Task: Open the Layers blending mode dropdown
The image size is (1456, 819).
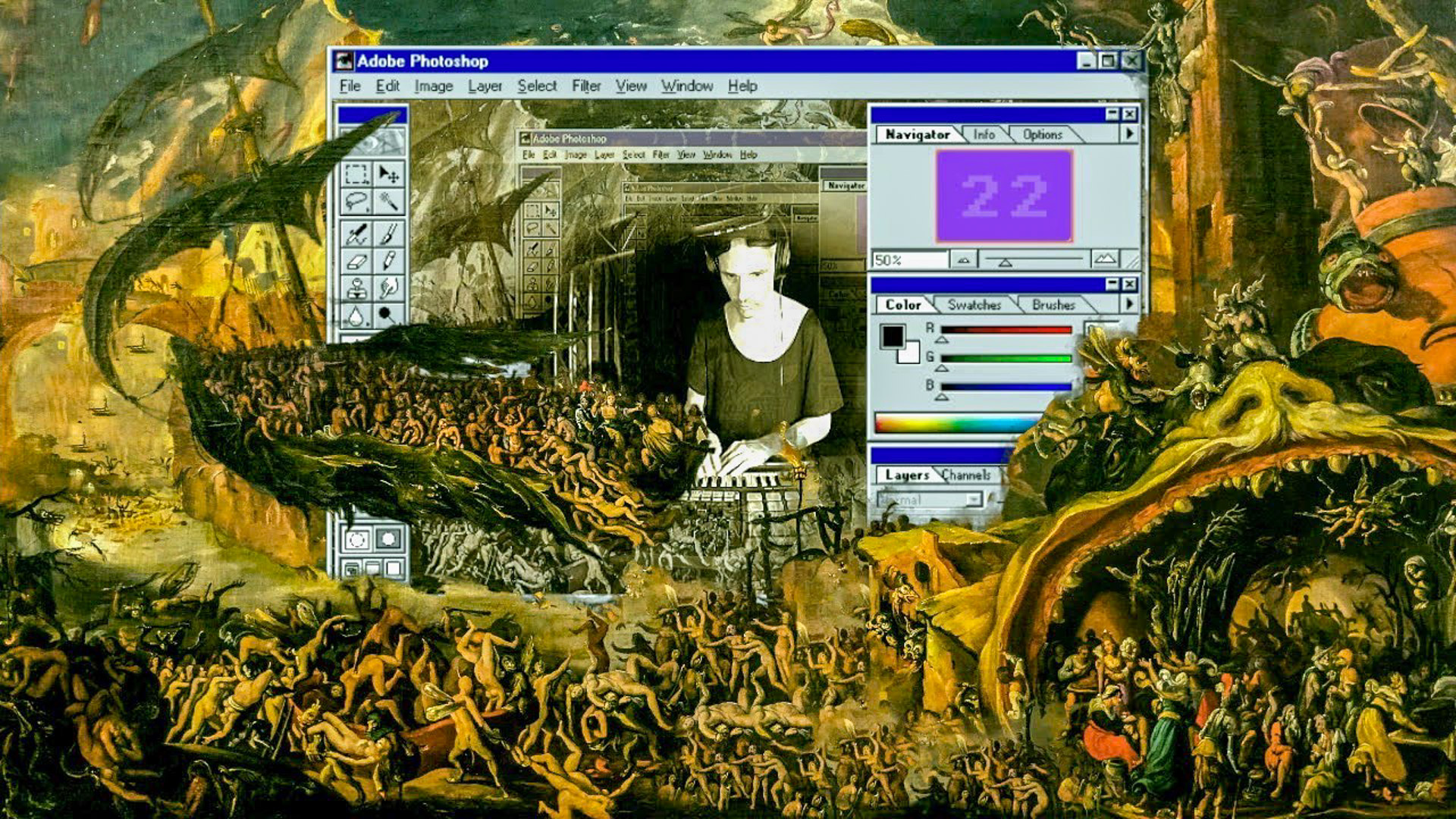Action: coord(930,500)
